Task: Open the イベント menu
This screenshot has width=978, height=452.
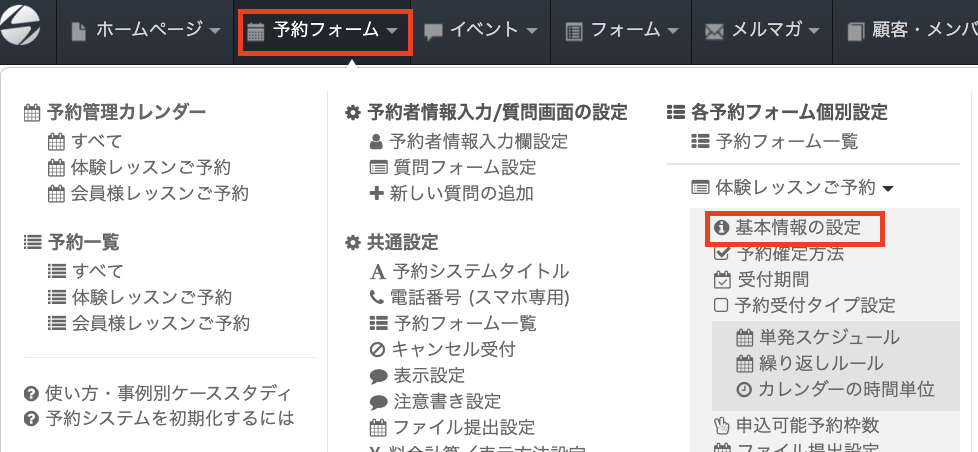Action: pos(482,31)
